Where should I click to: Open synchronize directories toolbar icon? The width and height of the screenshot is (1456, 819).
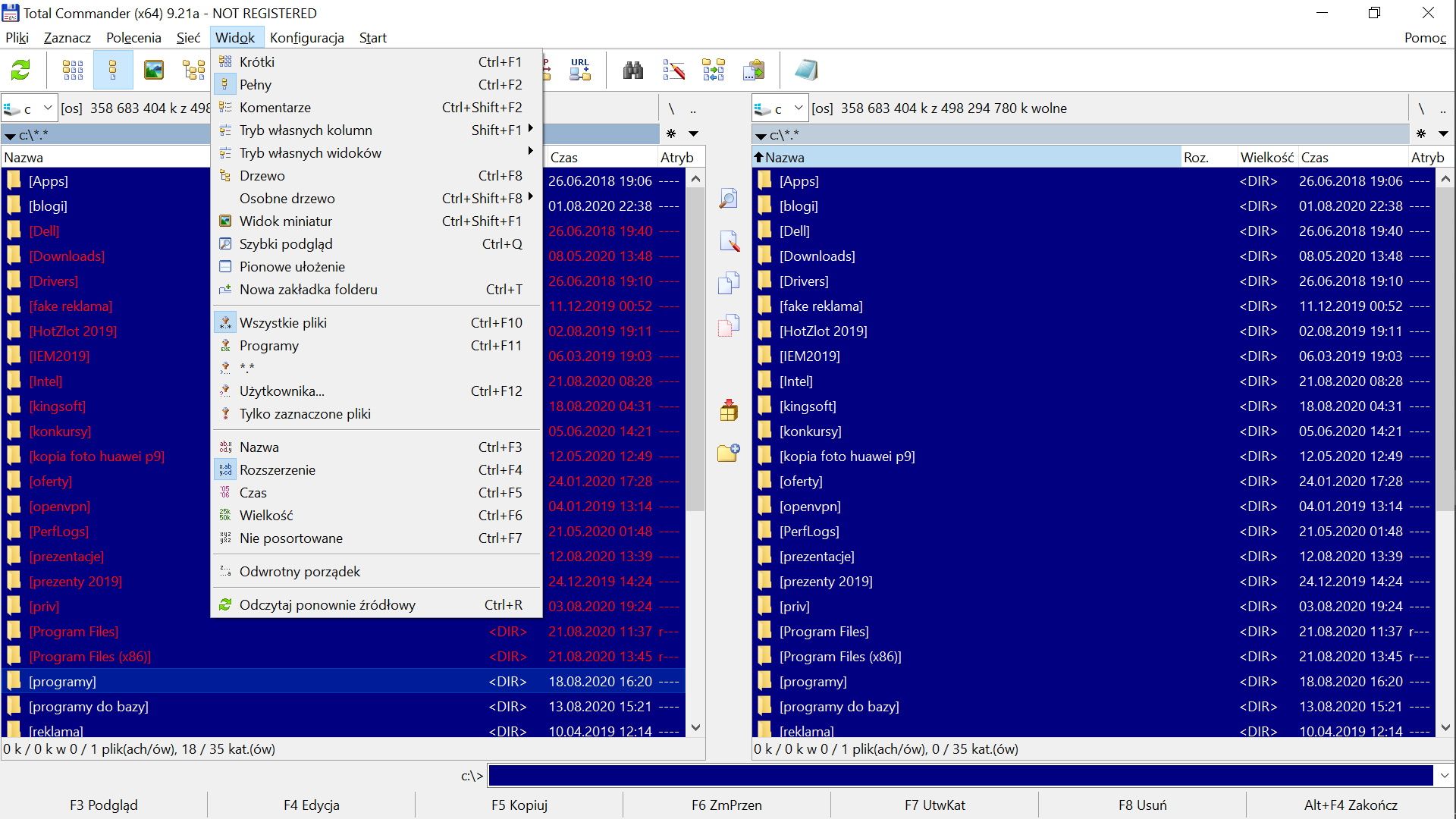click(x=713, y=71)
